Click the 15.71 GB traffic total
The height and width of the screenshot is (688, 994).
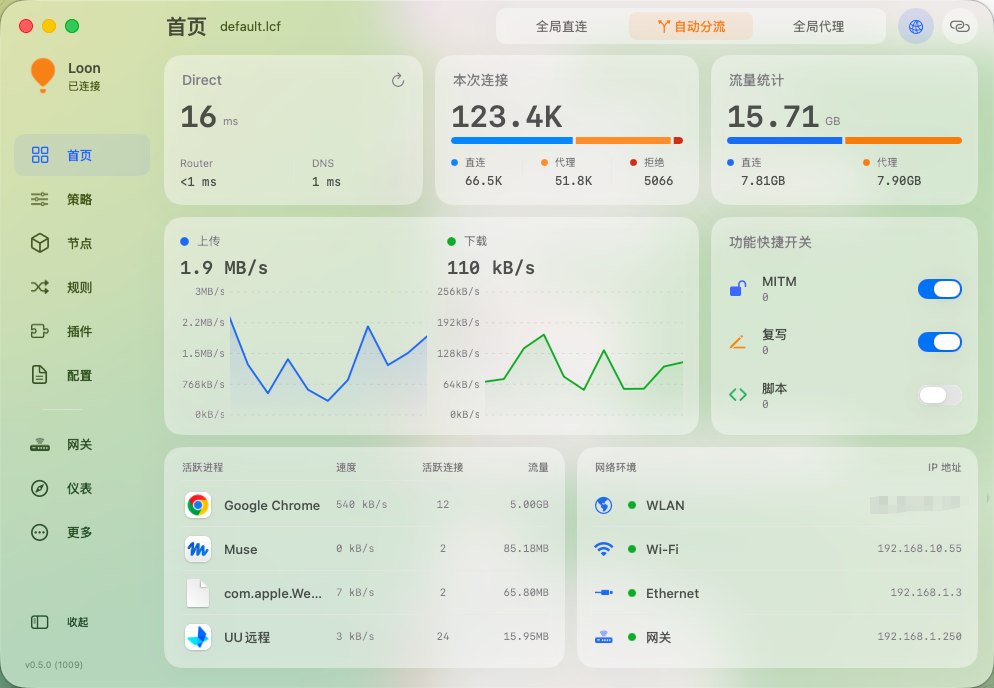784,117
